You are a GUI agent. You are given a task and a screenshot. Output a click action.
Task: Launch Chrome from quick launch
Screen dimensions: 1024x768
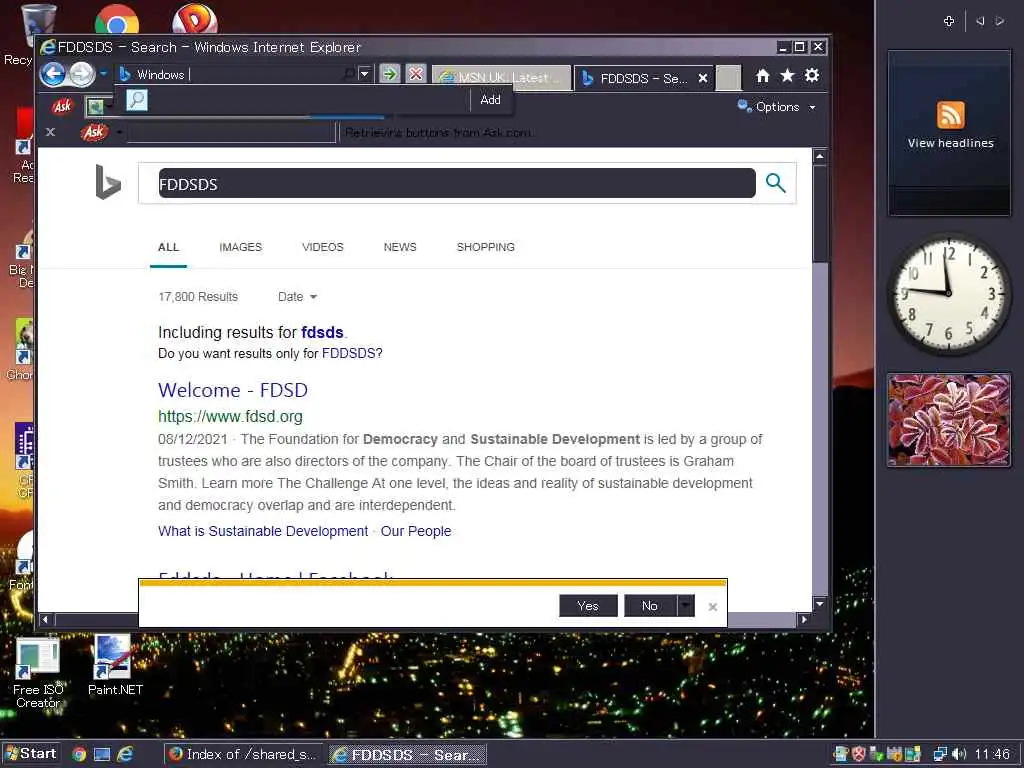click(x=79, y=755)
